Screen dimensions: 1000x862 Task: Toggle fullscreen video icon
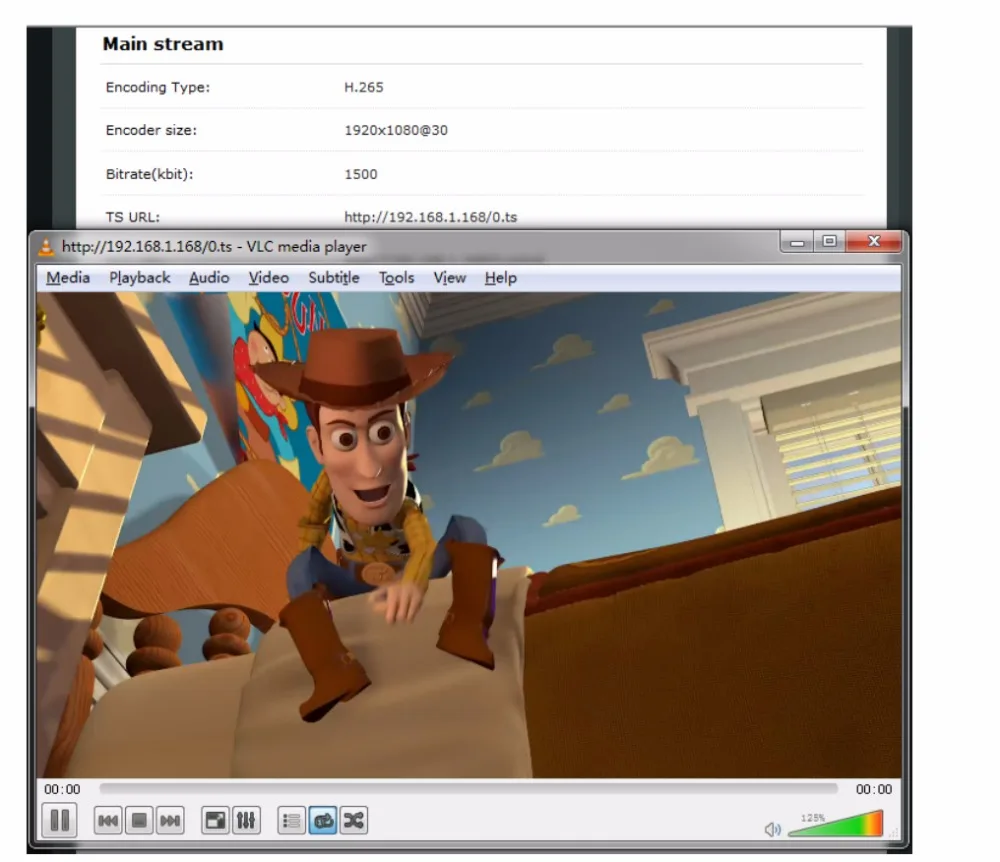pos(216,821)
